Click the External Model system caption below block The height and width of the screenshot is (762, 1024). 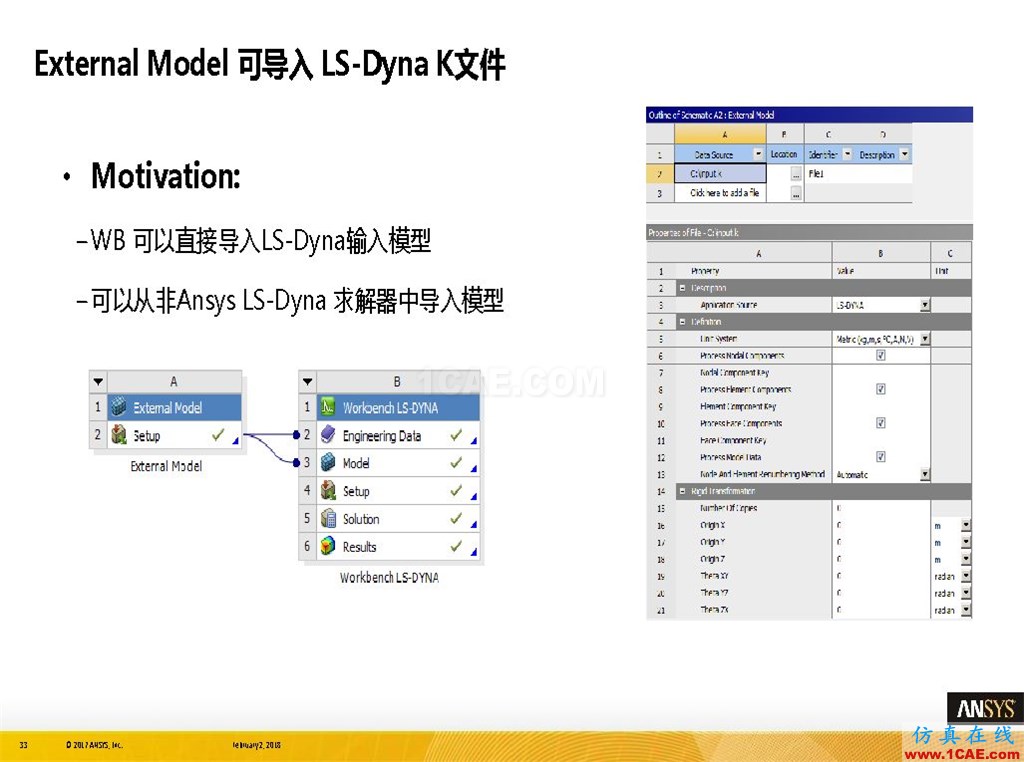(166, 466)
